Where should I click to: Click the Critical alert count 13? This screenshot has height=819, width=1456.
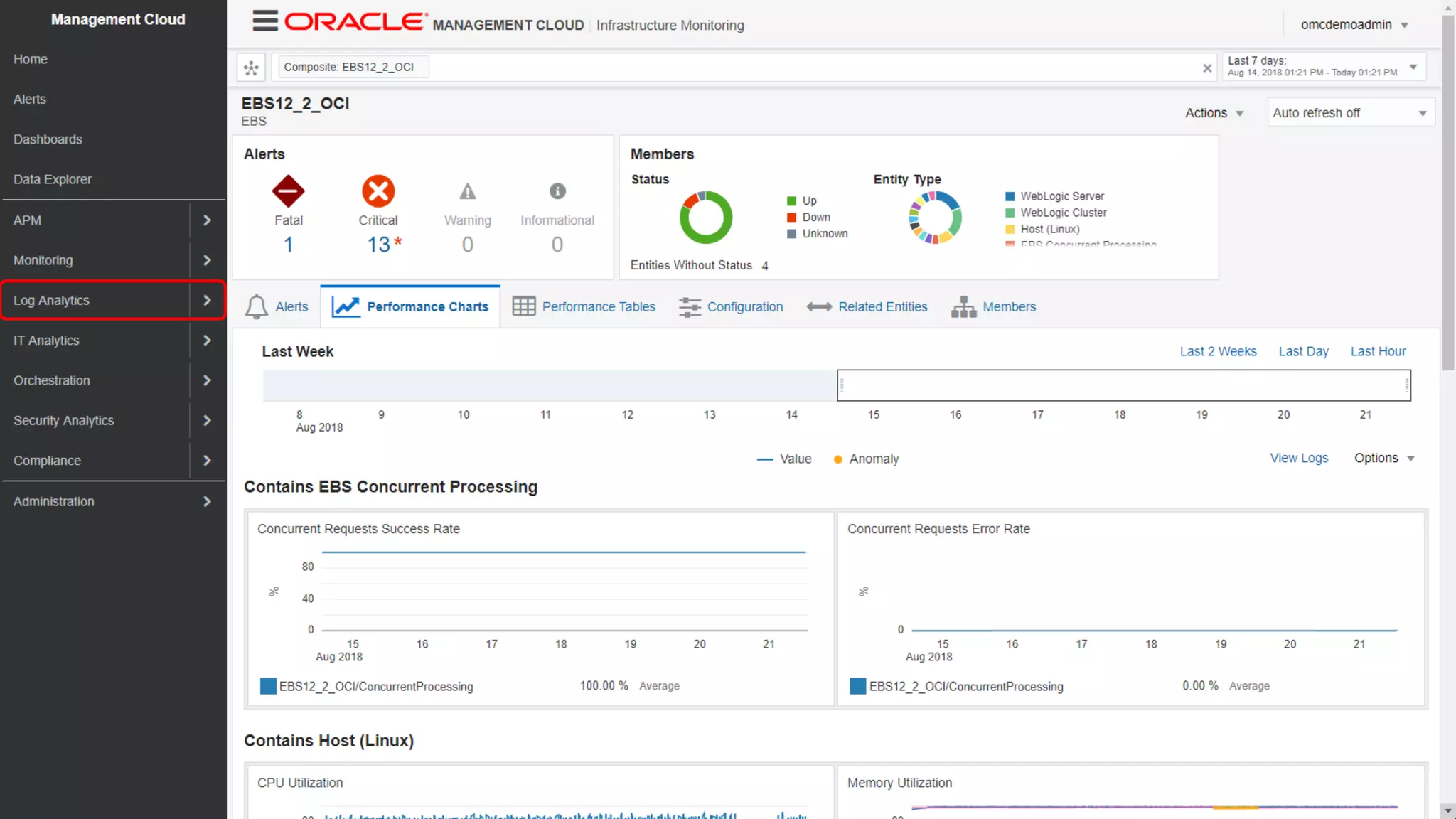click(379, 245)
